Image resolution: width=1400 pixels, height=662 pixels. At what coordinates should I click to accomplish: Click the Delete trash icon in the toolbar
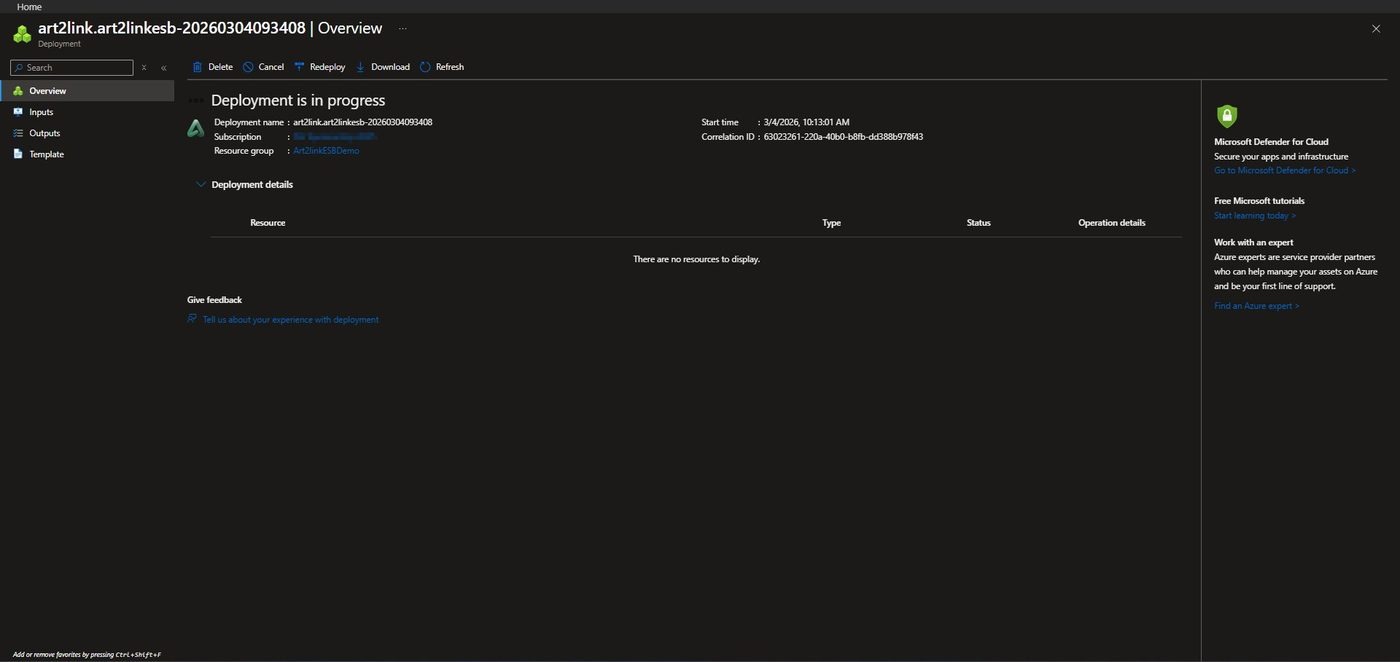pyautogui.click(x=197, y=67)
